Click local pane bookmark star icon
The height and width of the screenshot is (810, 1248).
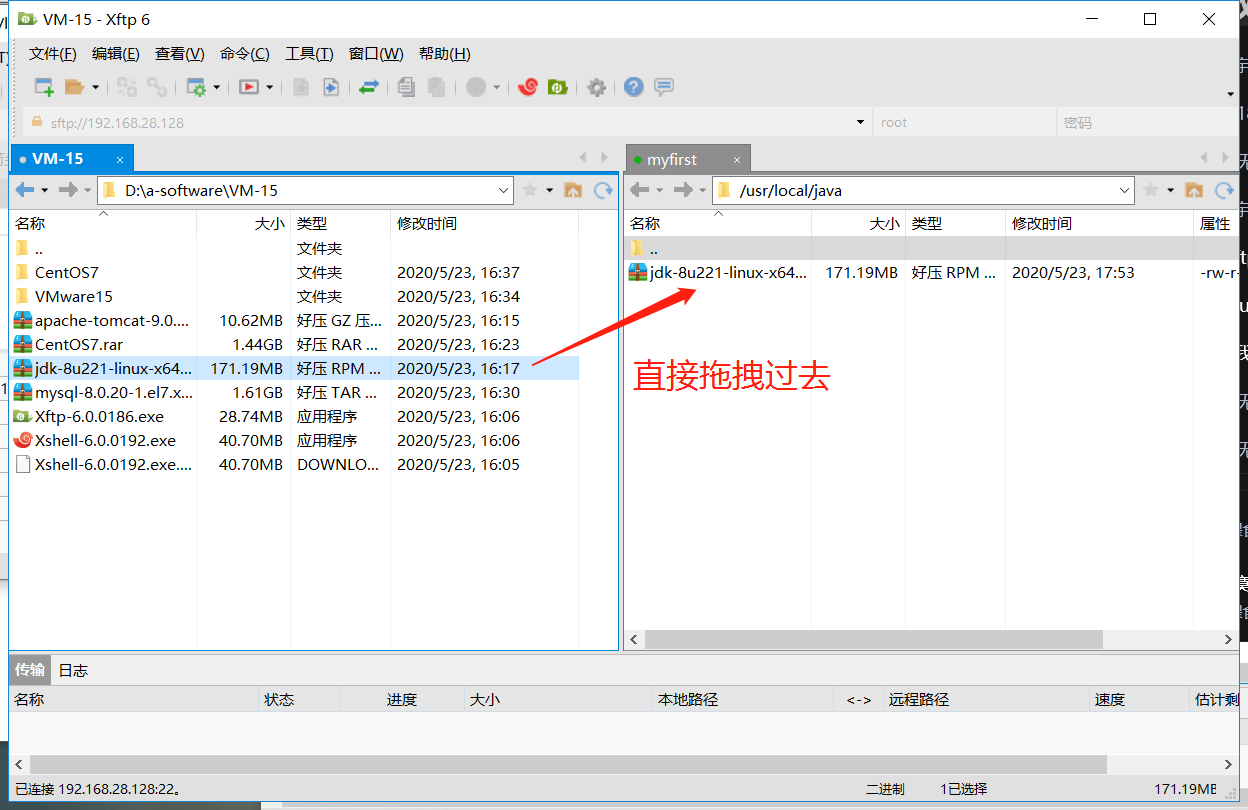coord(530,190)
